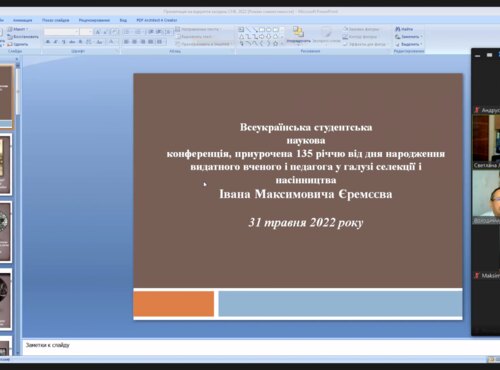This screenshot has width=500, height=370.
Task: Click Decrease Font Size icon
Action: click(105, 32)
